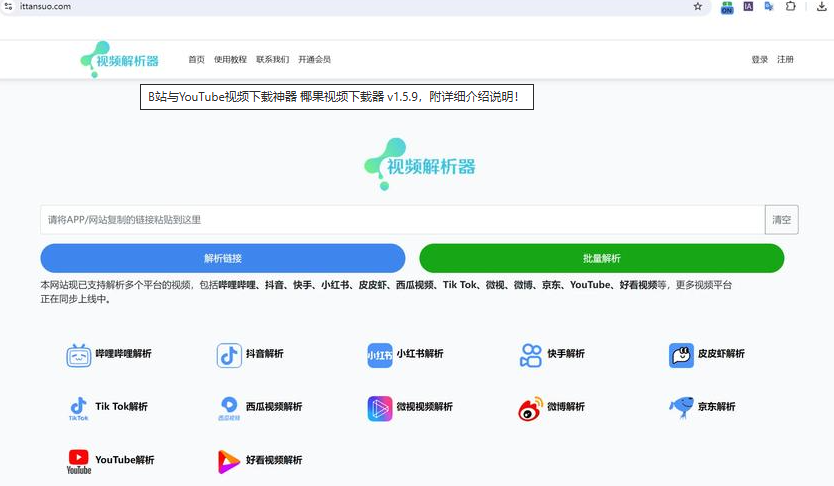
Task: Open the browser extensions puzzle icon
Action: point(791,6)
